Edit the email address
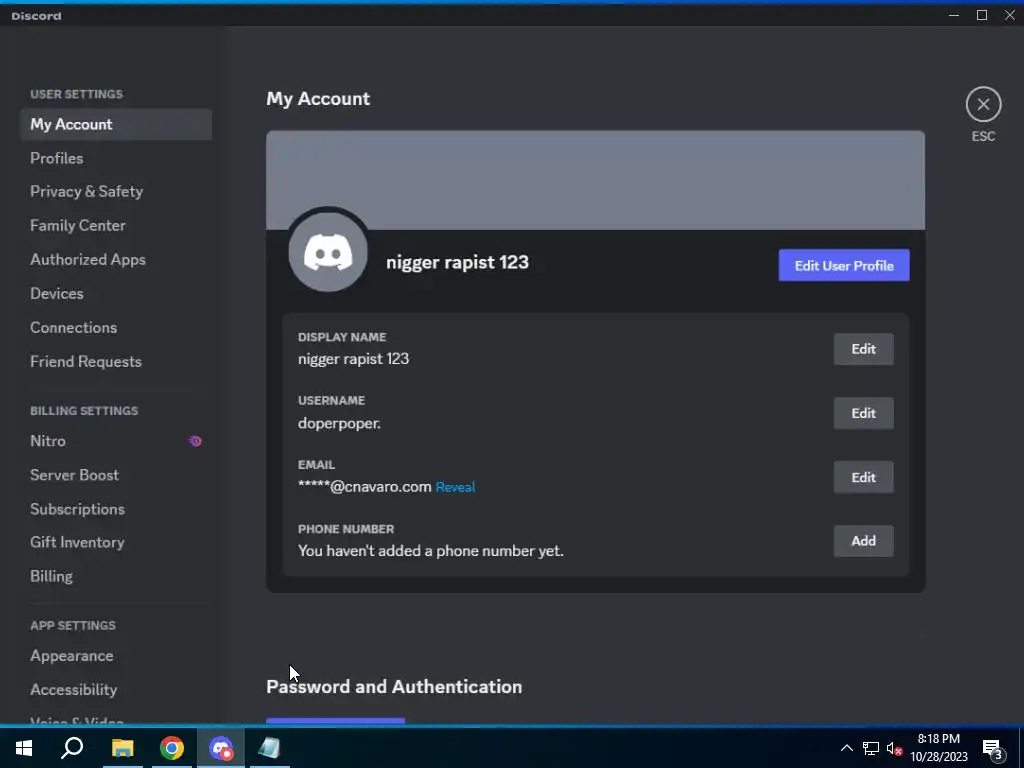1024x768 pixels. [x=863, y=477]
